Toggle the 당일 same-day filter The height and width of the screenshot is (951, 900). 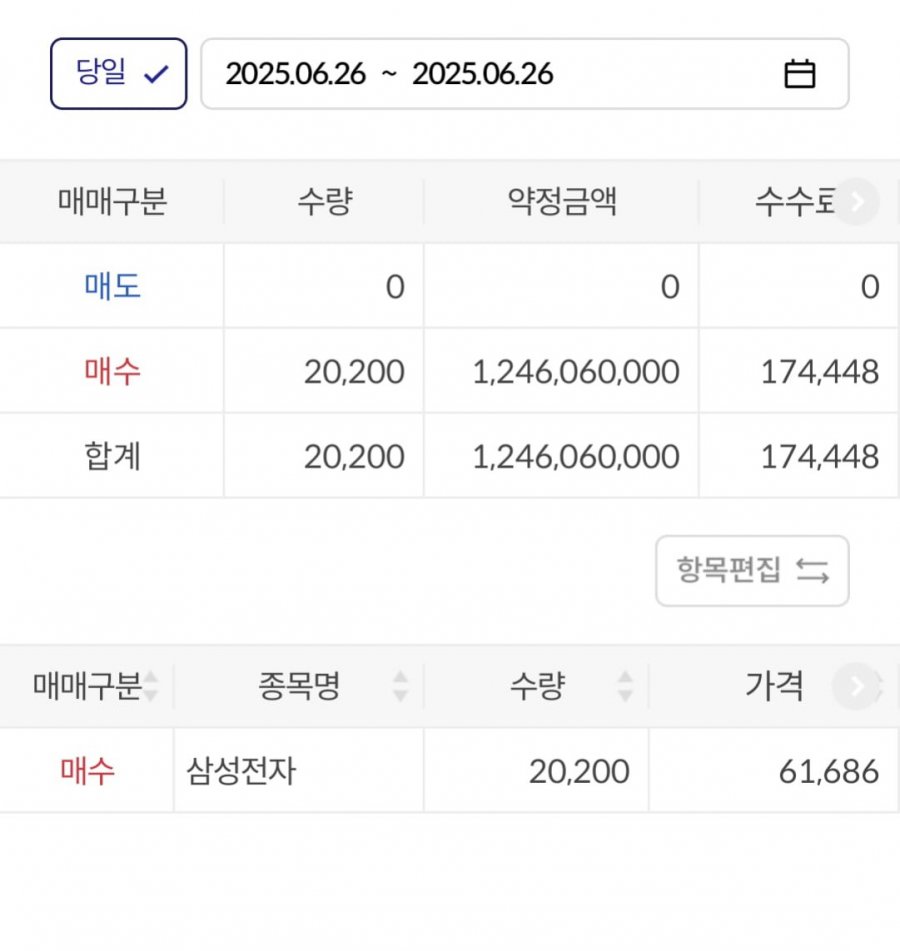pos(118,74)
